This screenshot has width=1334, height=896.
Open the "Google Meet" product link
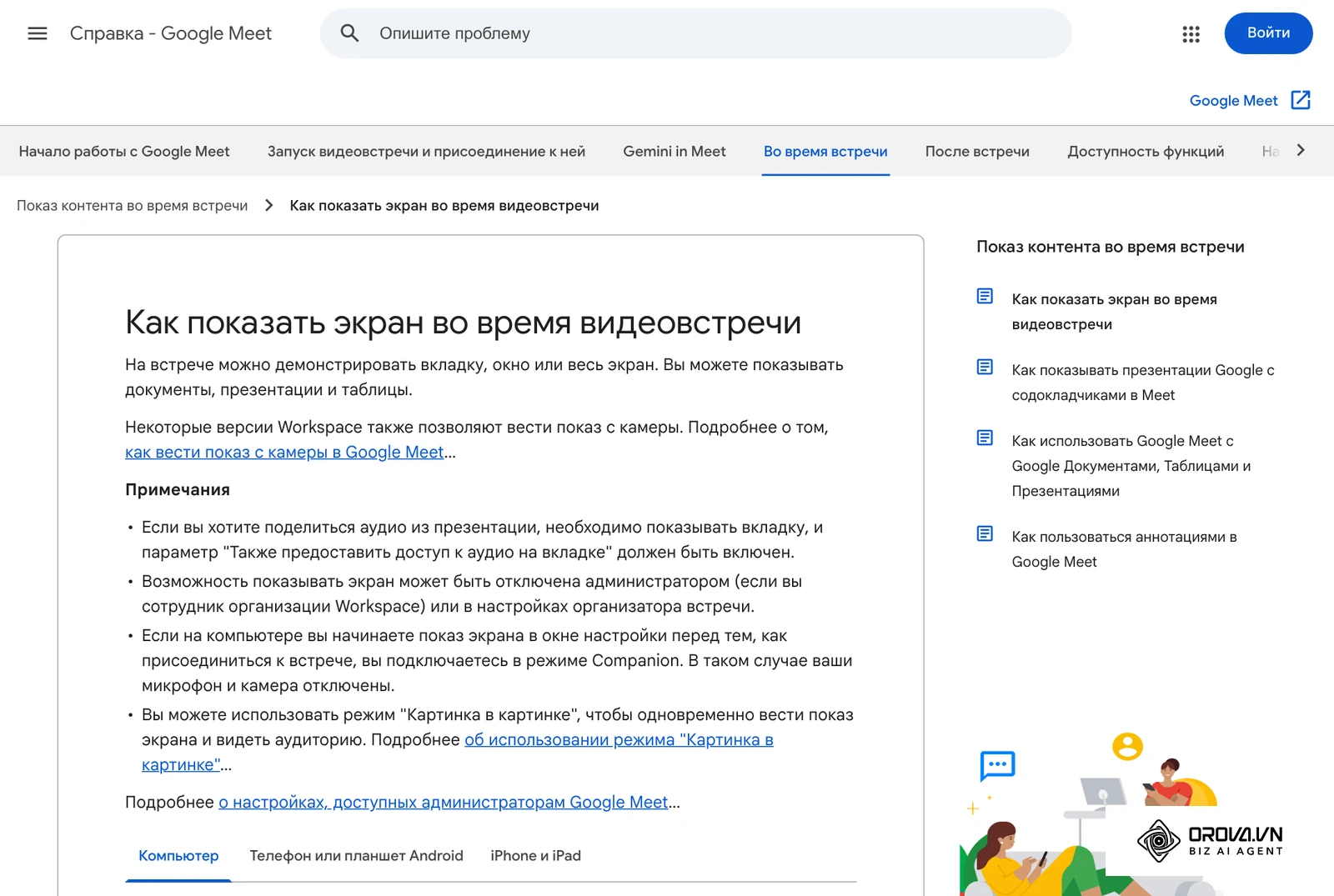pyautogui.click(x=1233, y=101)
